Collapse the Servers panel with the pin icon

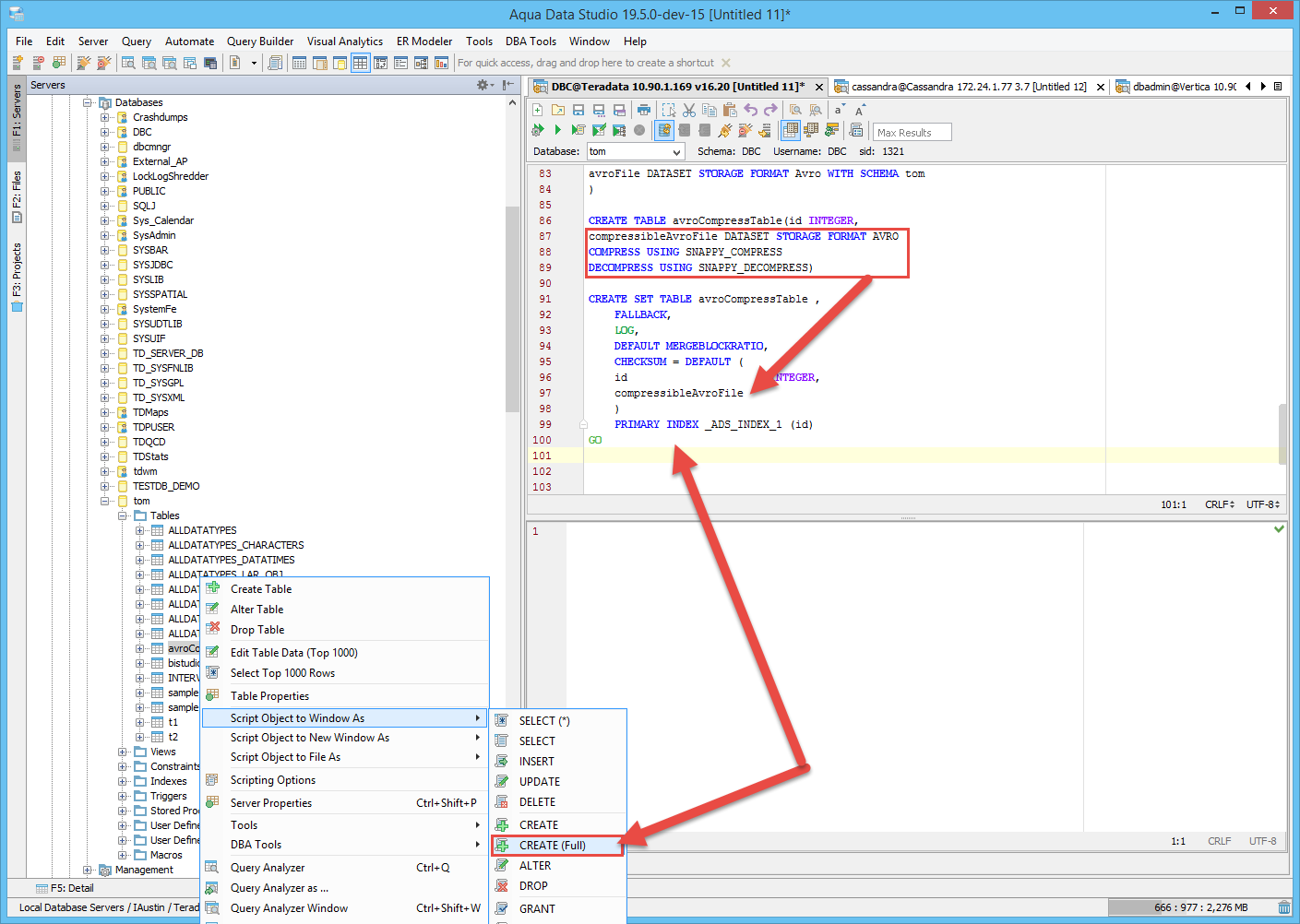coord(508,85)
